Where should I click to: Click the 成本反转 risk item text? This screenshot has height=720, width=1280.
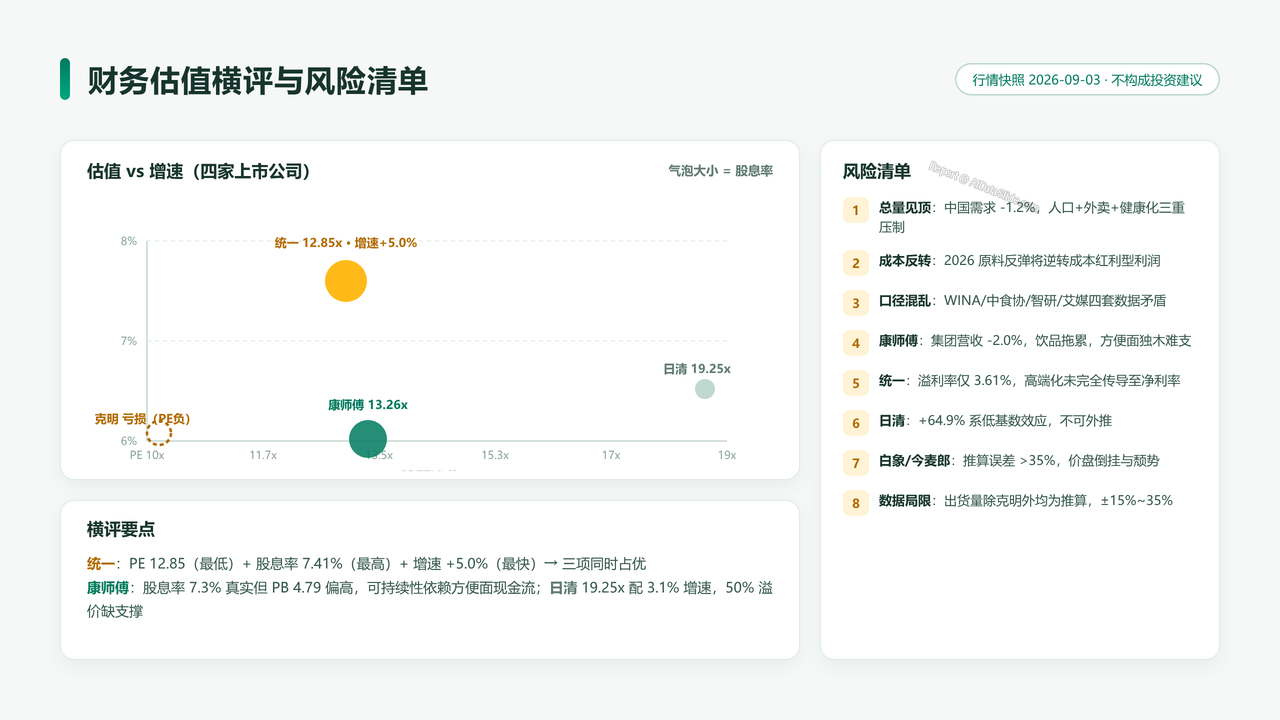click(x=1020, y=260)
